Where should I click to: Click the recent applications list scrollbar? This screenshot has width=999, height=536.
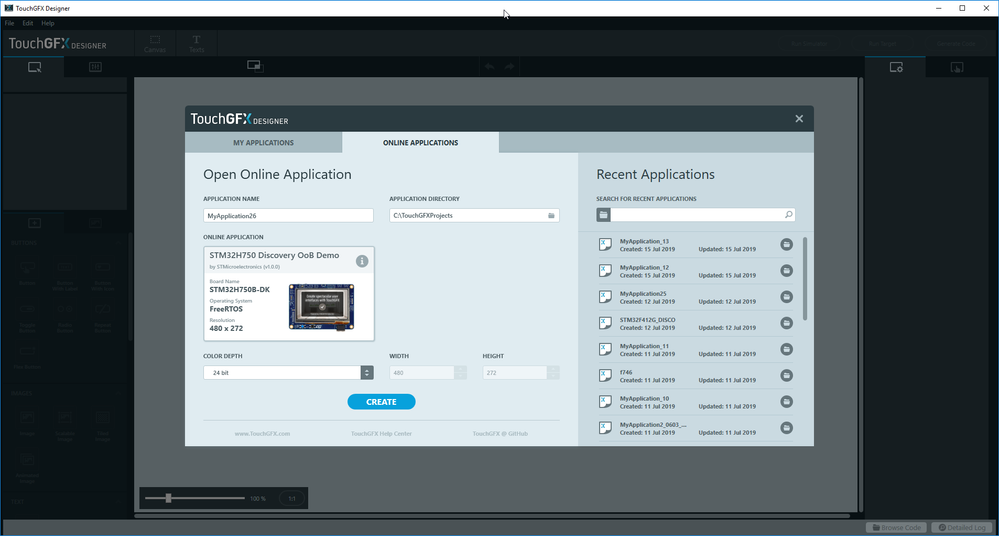(805, 279)
